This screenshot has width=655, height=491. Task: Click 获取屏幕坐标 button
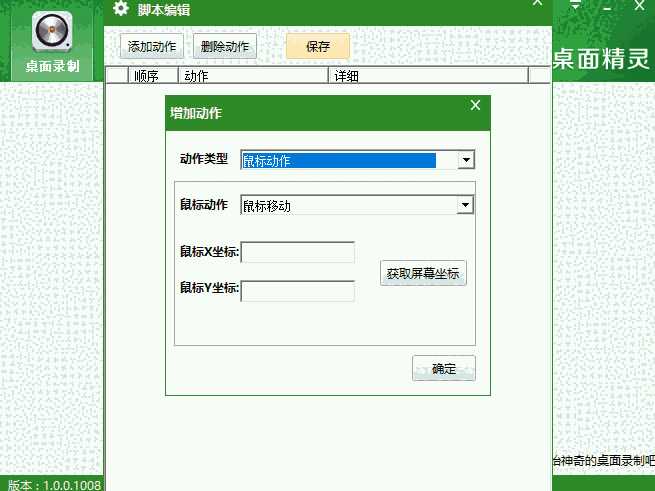[x=423, y=273]
